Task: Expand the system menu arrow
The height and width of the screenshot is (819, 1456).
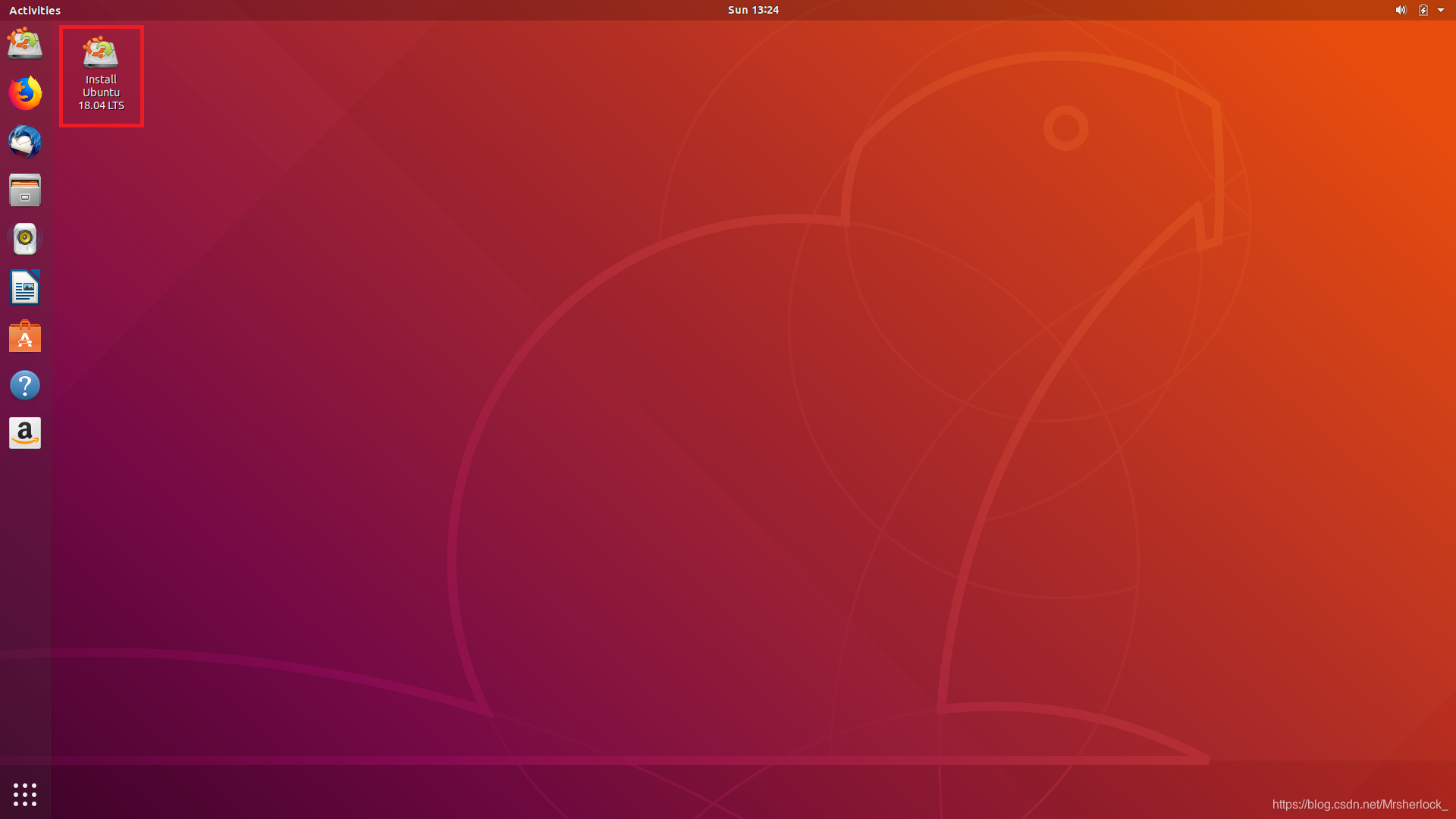Action: [x=1441, y=10]
